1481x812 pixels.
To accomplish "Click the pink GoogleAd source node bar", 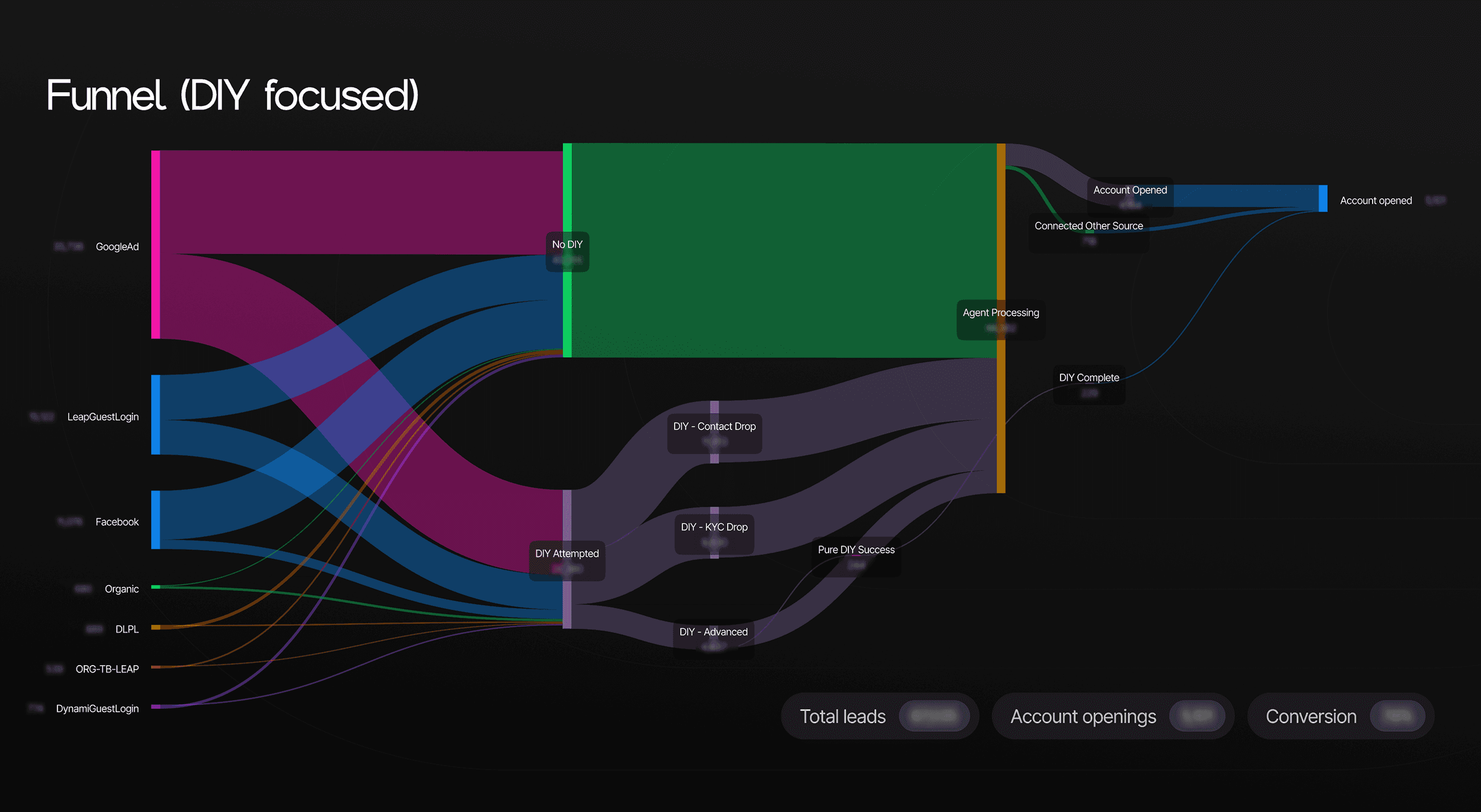I will click(x=155, y=245).
